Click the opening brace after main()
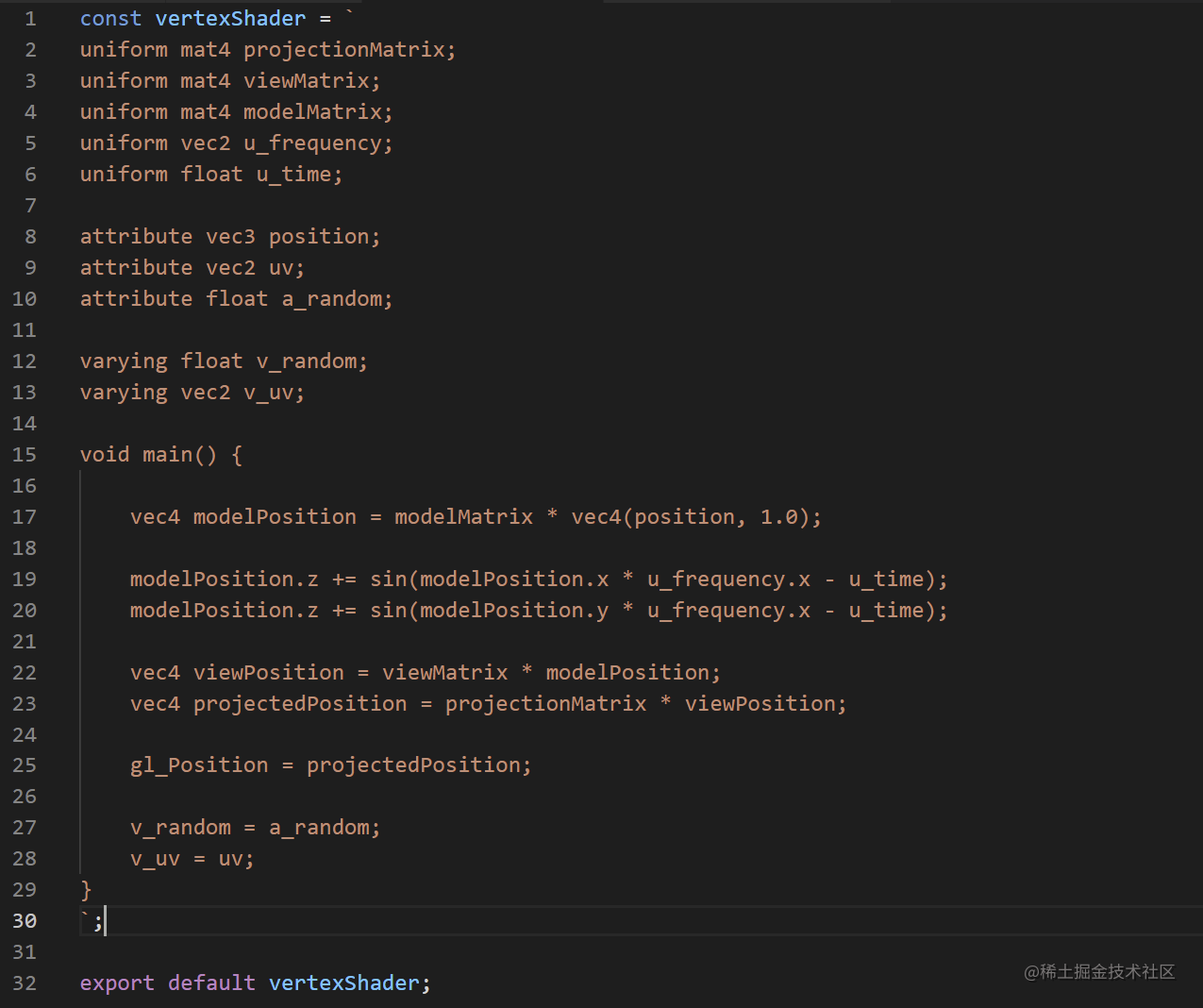 (237, 455)
